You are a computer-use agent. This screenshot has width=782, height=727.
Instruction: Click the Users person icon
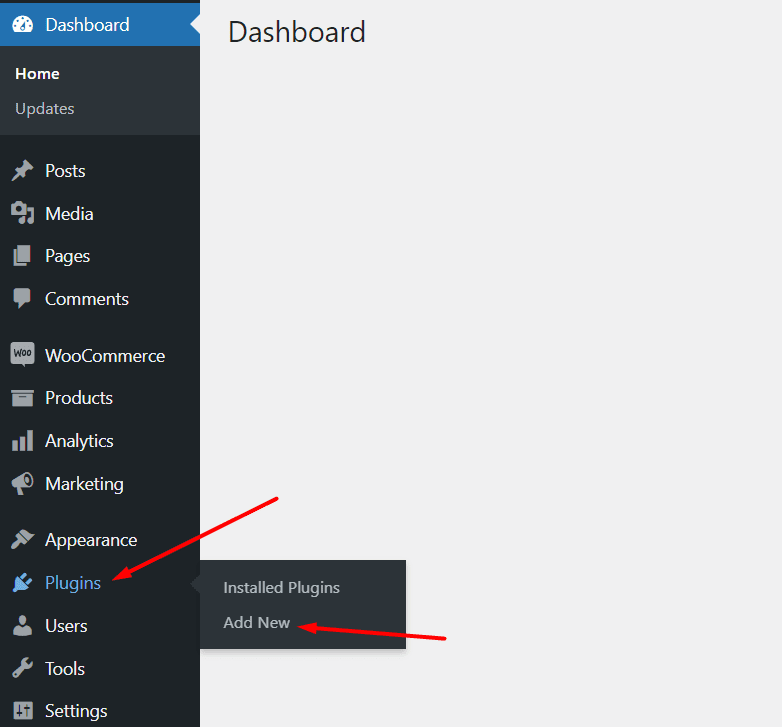pos(22,626)
